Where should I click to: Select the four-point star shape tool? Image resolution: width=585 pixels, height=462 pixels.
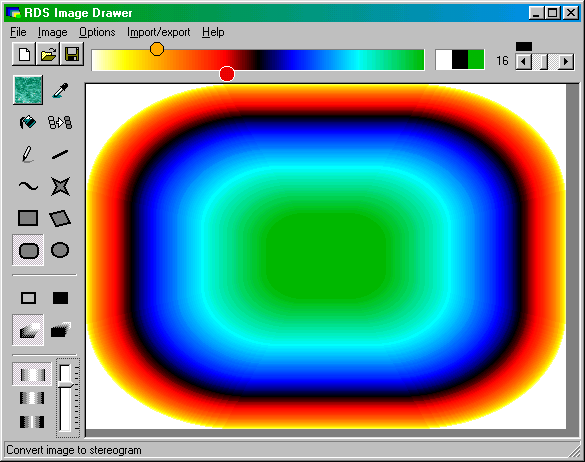[60, 186]
